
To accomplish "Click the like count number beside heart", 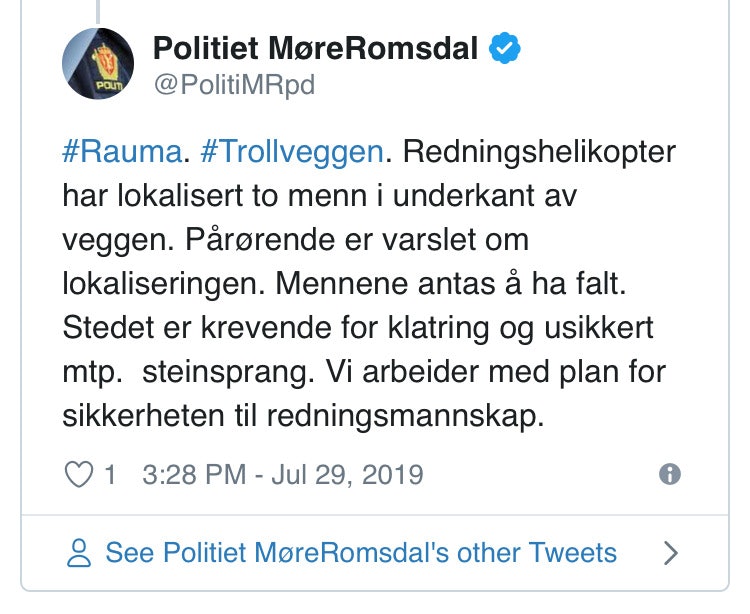I will point(110,474).
